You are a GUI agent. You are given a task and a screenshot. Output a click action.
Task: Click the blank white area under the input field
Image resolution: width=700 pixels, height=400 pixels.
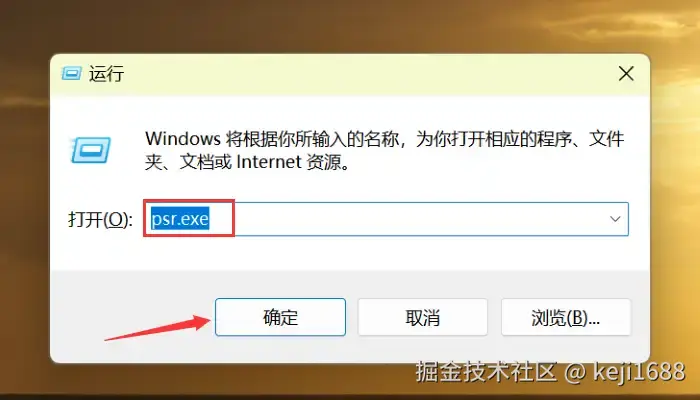(x=350, y=253)
